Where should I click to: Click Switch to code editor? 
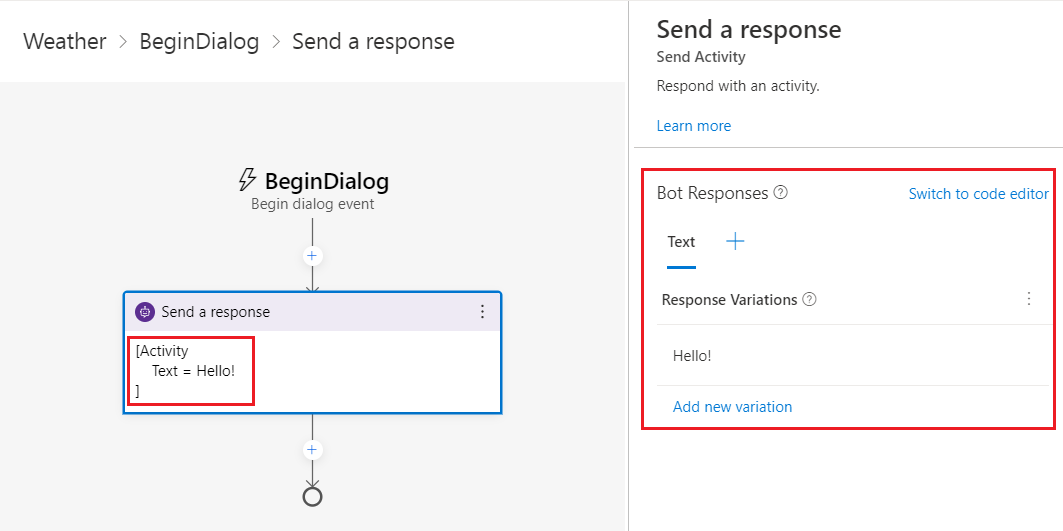point(978,194)
